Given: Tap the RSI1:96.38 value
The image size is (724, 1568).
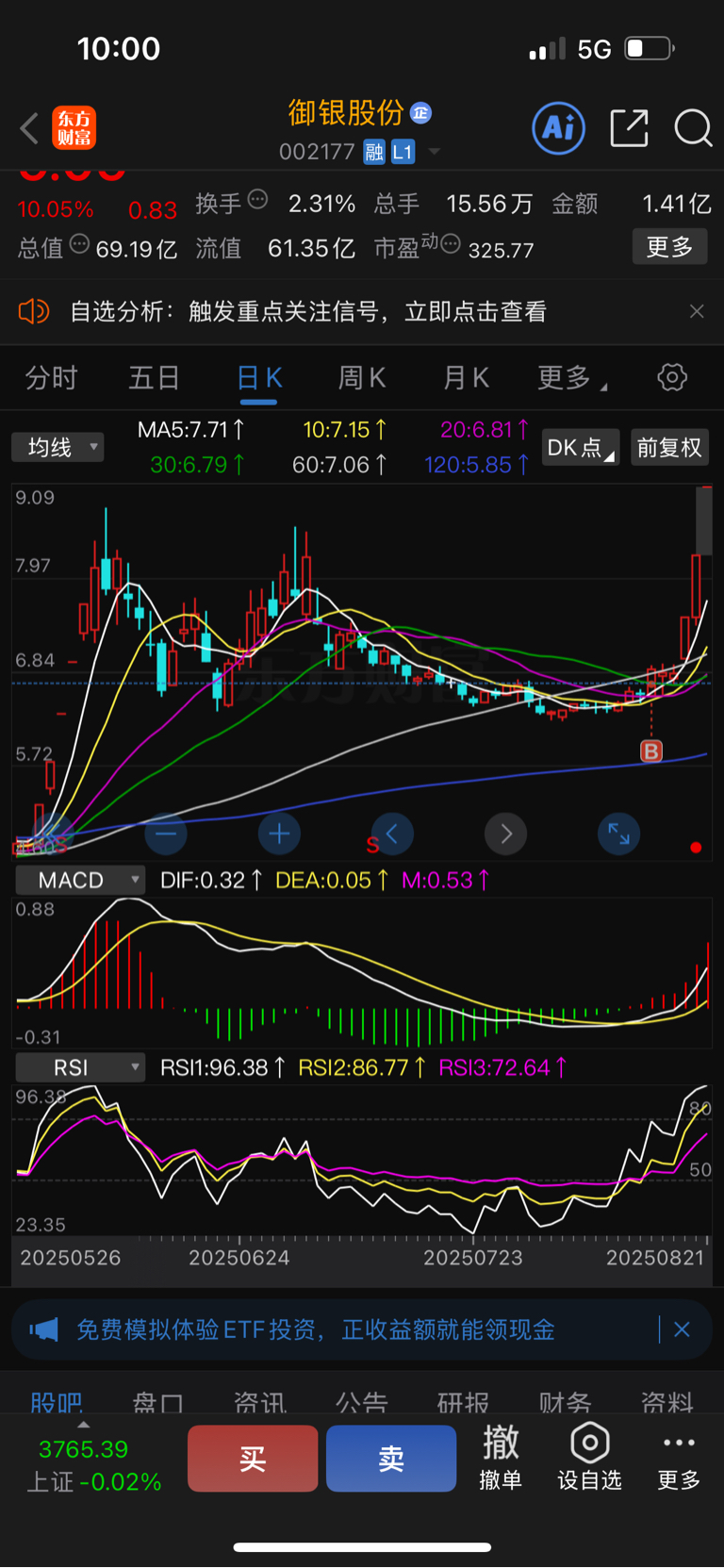Looking at the screenshot, I should tap(223, 1067).
